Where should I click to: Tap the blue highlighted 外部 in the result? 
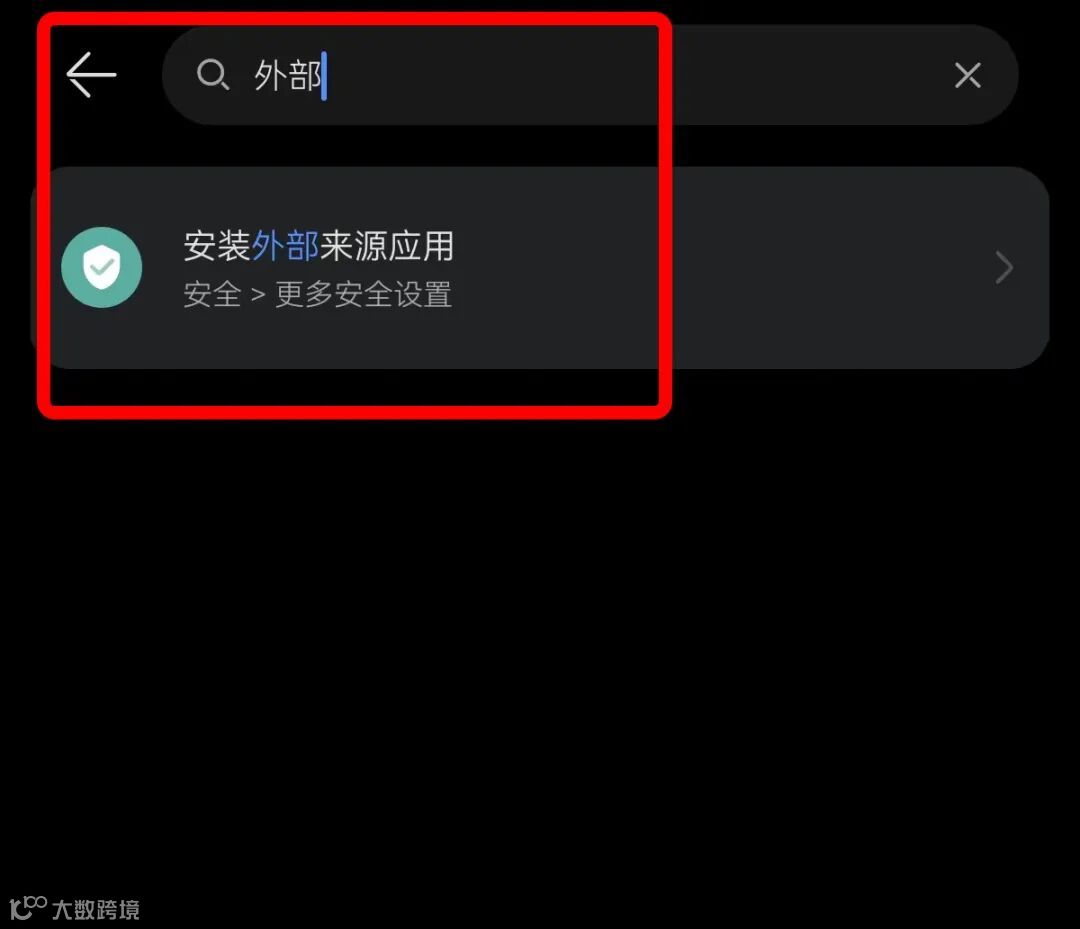pyautogui.click(x=285, y=246)
